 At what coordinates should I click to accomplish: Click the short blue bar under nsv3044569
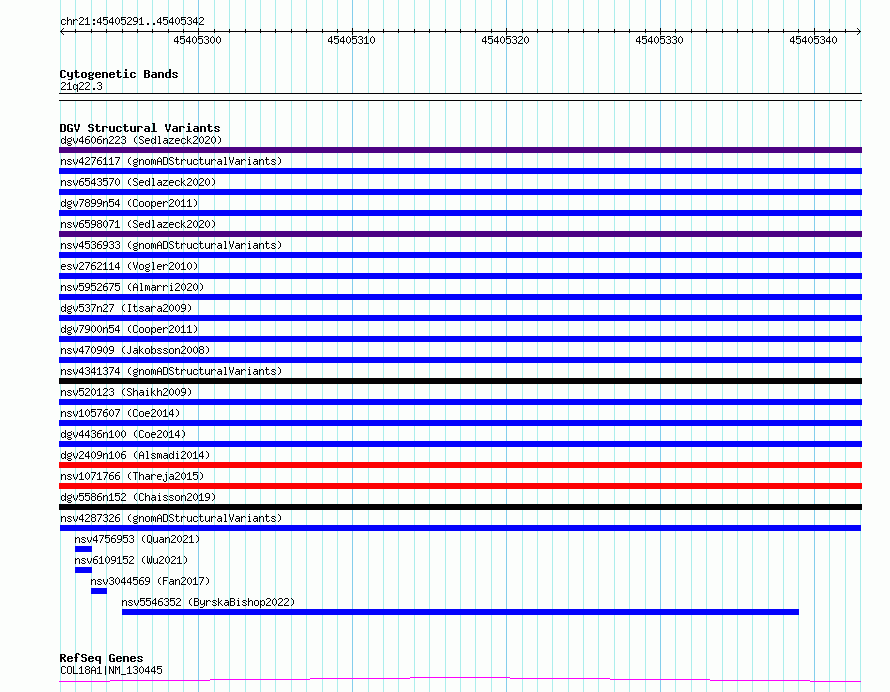click(x=99, y=591)
